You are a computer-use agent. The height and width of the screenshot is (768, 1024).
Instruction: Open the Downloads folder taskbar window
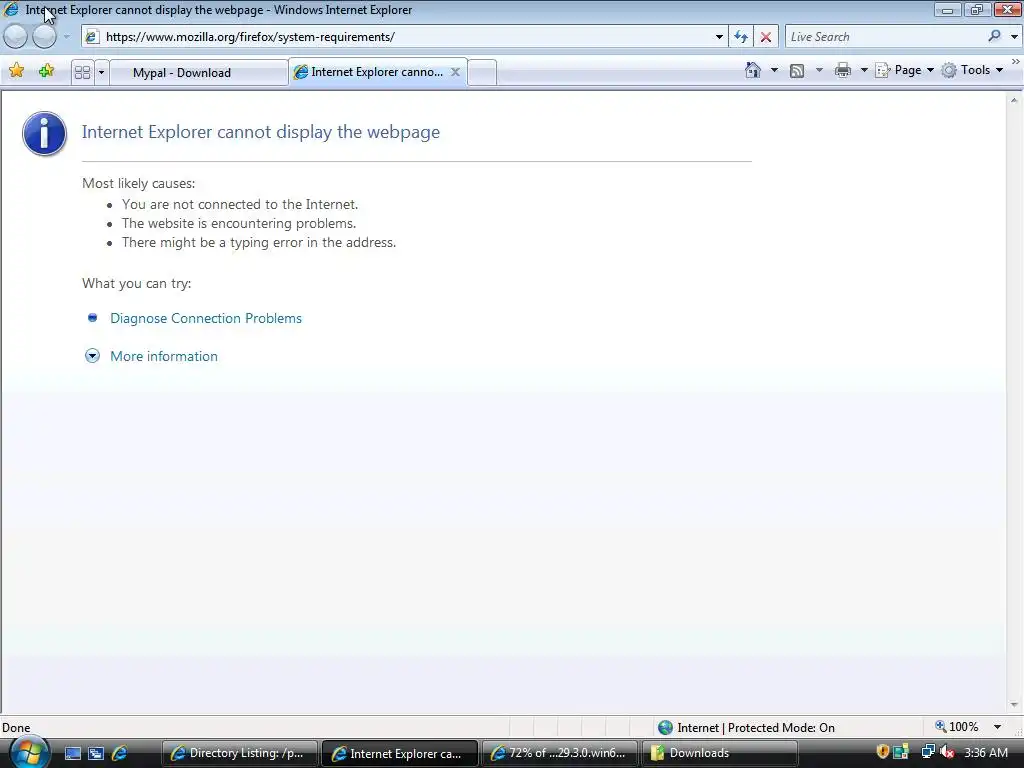(x=720, y=754)
